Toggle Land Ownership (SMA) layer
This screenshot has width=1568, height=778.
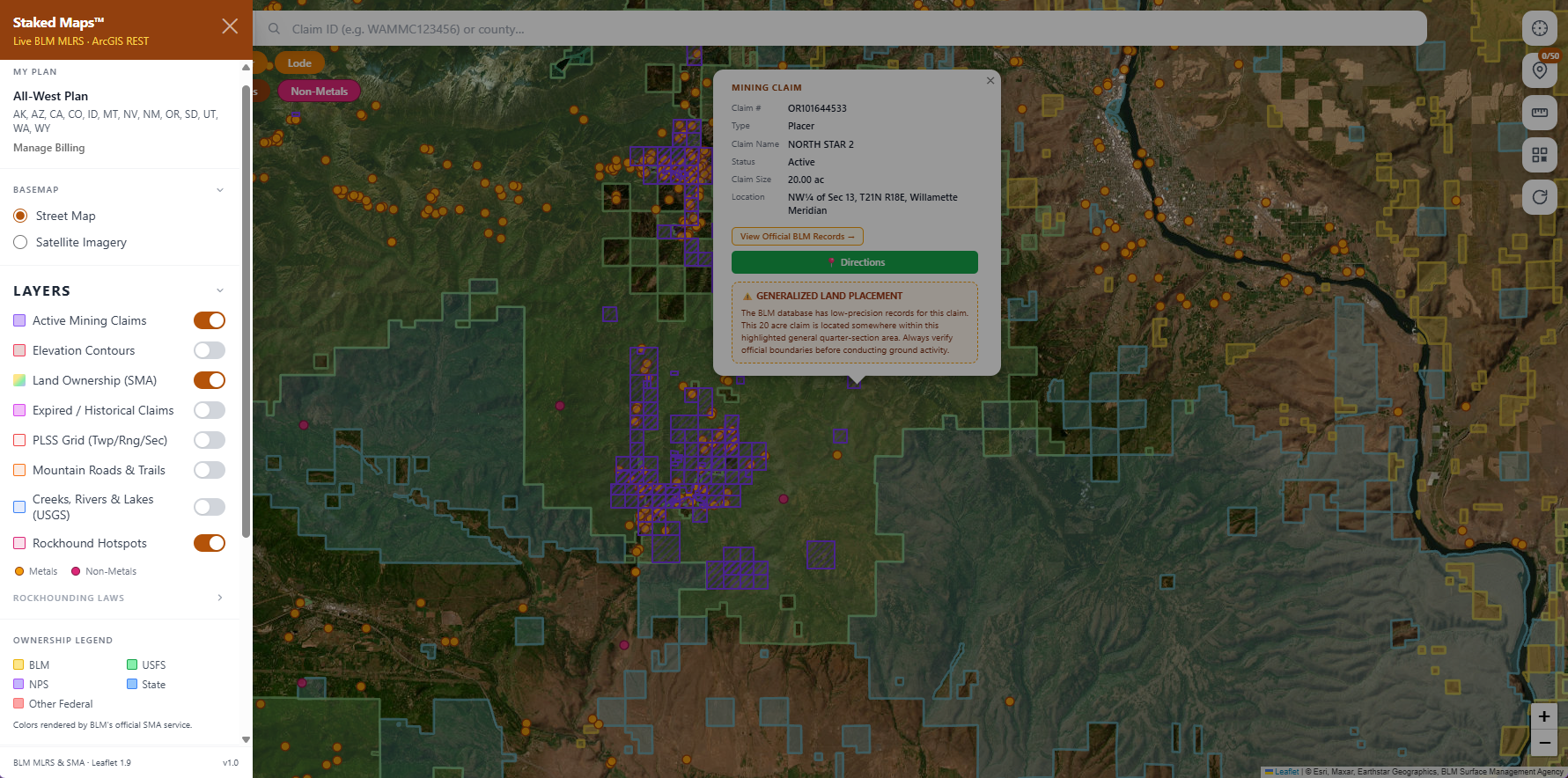pyautogui.click(x=210, y=380)
